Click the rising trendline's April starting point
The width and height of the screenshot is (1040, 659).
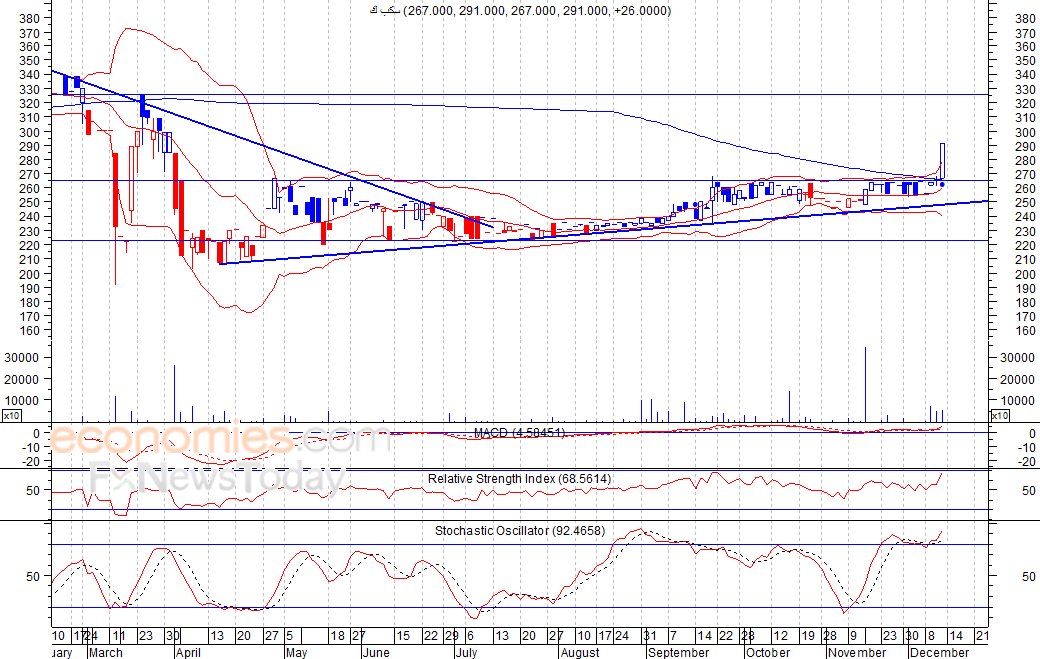click(220, 263)
